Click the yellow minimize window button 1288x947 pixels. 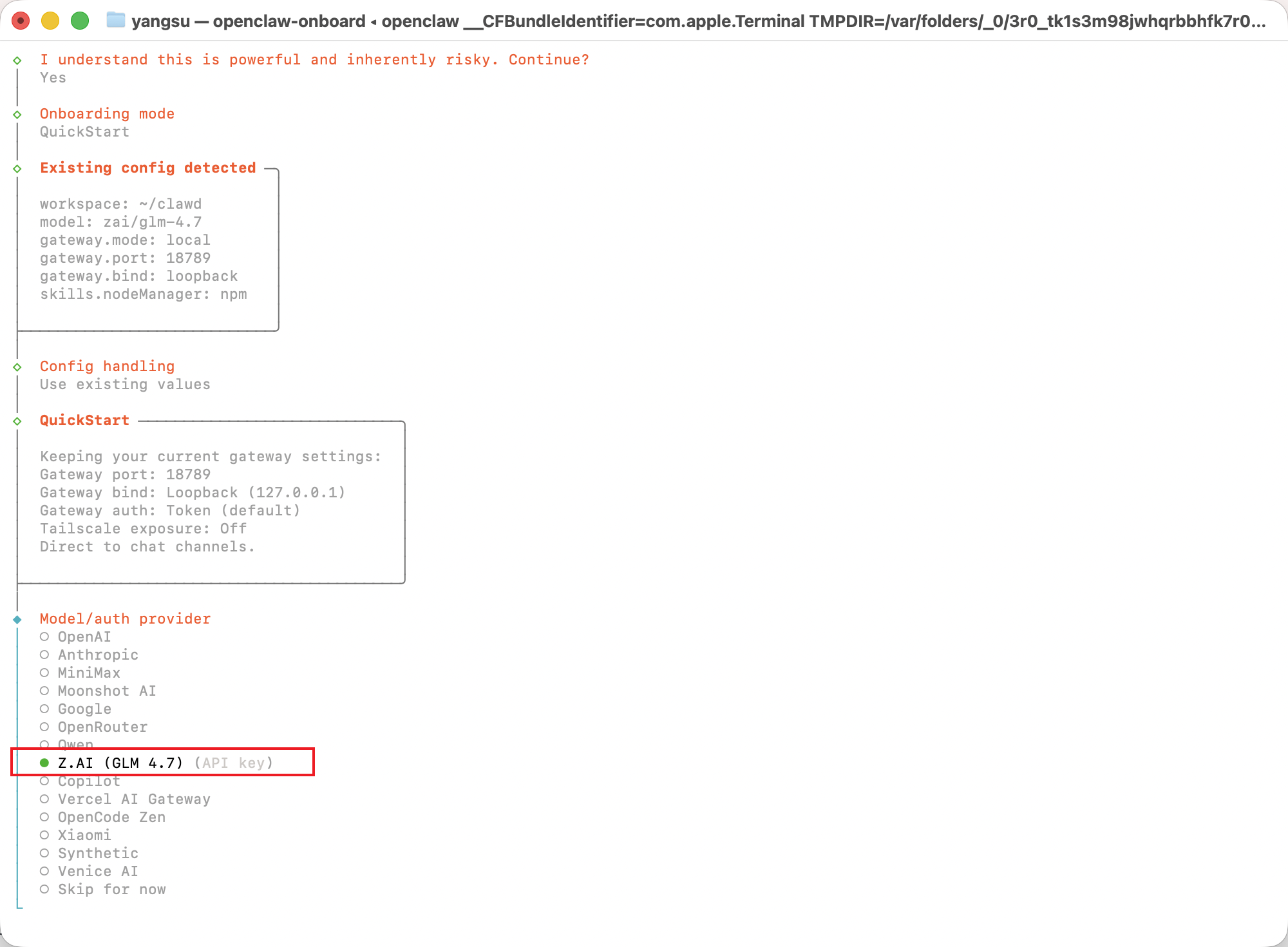coord(50,21)
